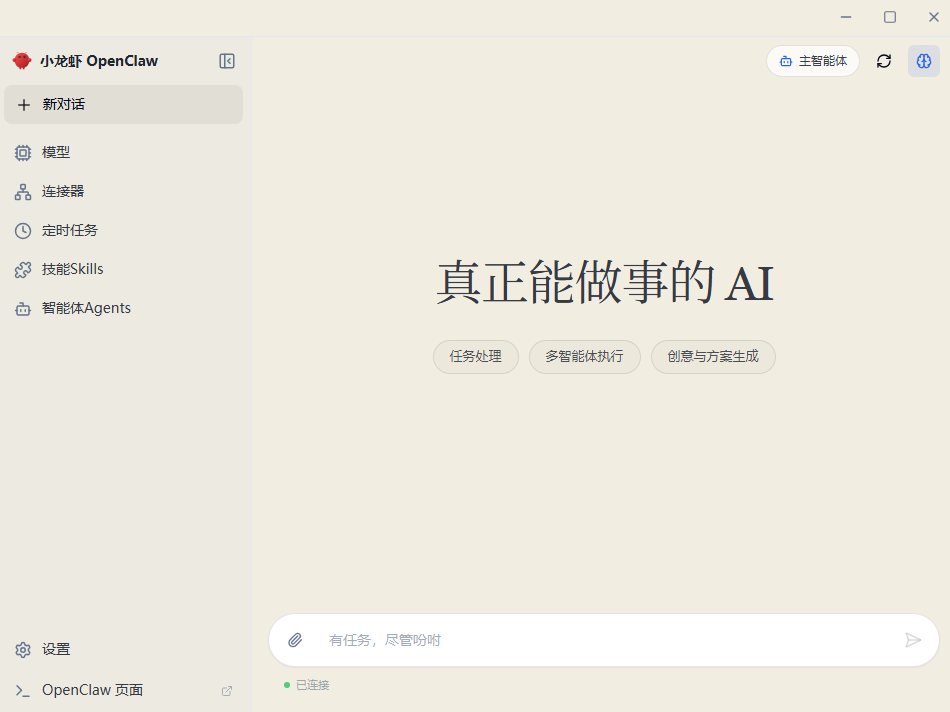Click the puzzle piece Skills icon
950x712 pixels.
coord(23,270)
